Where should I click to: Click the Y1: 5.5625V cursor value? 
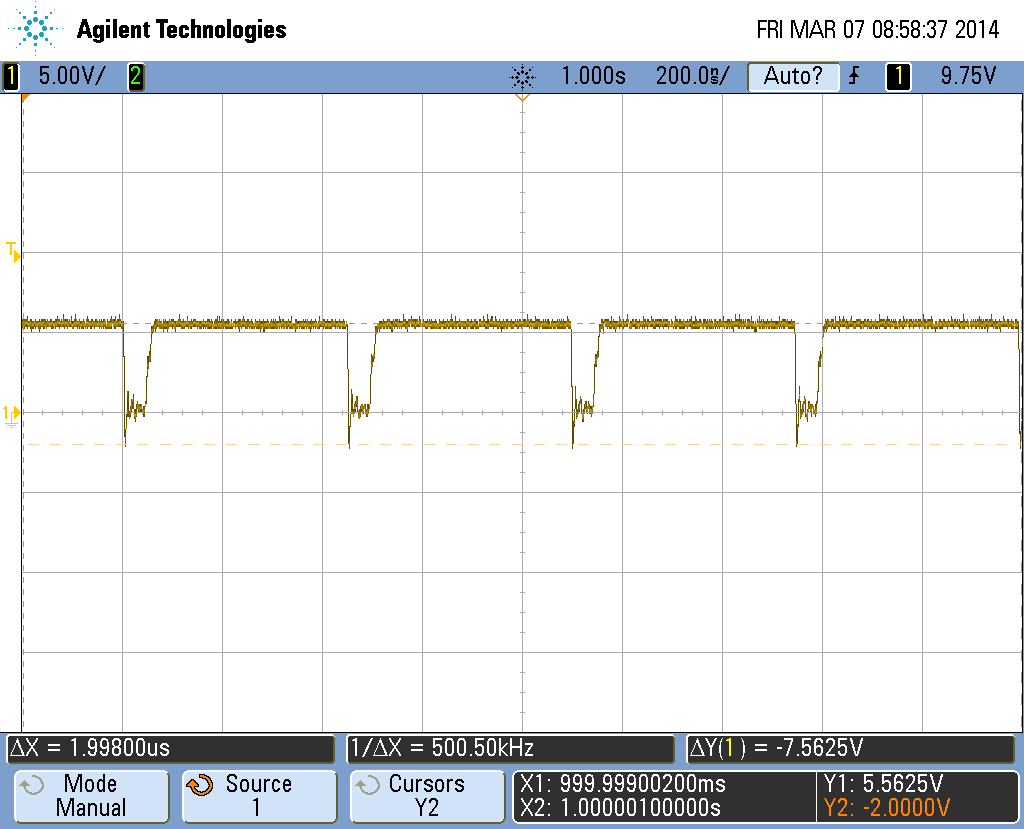point(884,783)
